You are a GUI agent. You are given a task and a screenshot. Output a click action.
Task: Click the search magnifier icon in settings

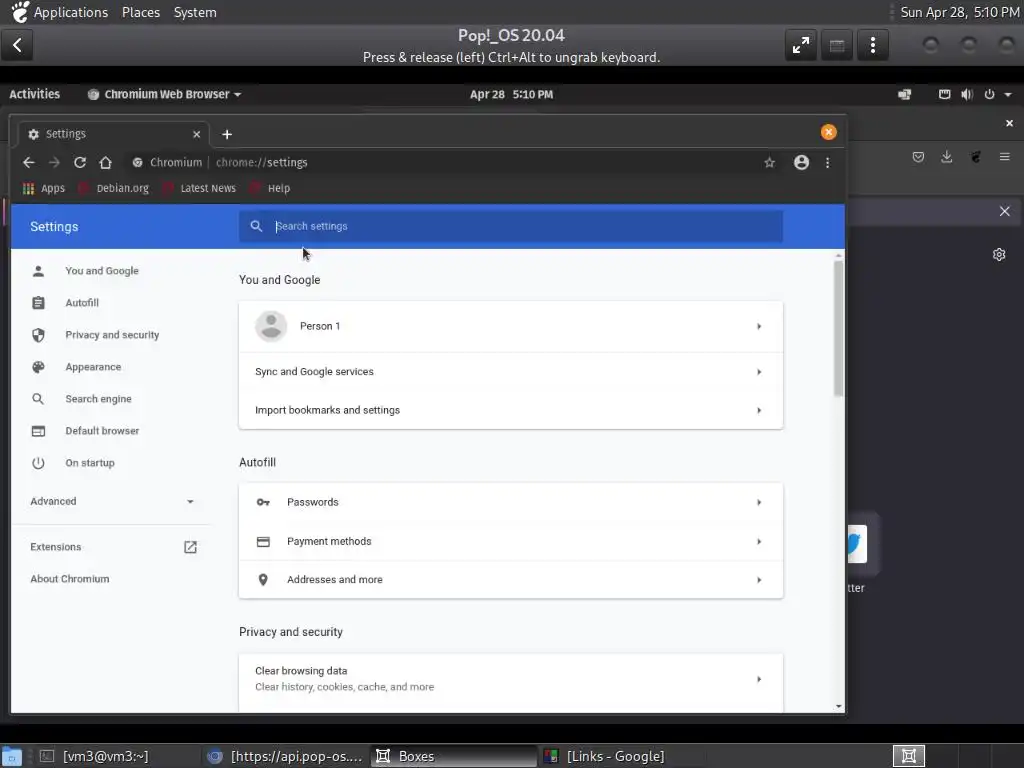[x=257, y=227]
